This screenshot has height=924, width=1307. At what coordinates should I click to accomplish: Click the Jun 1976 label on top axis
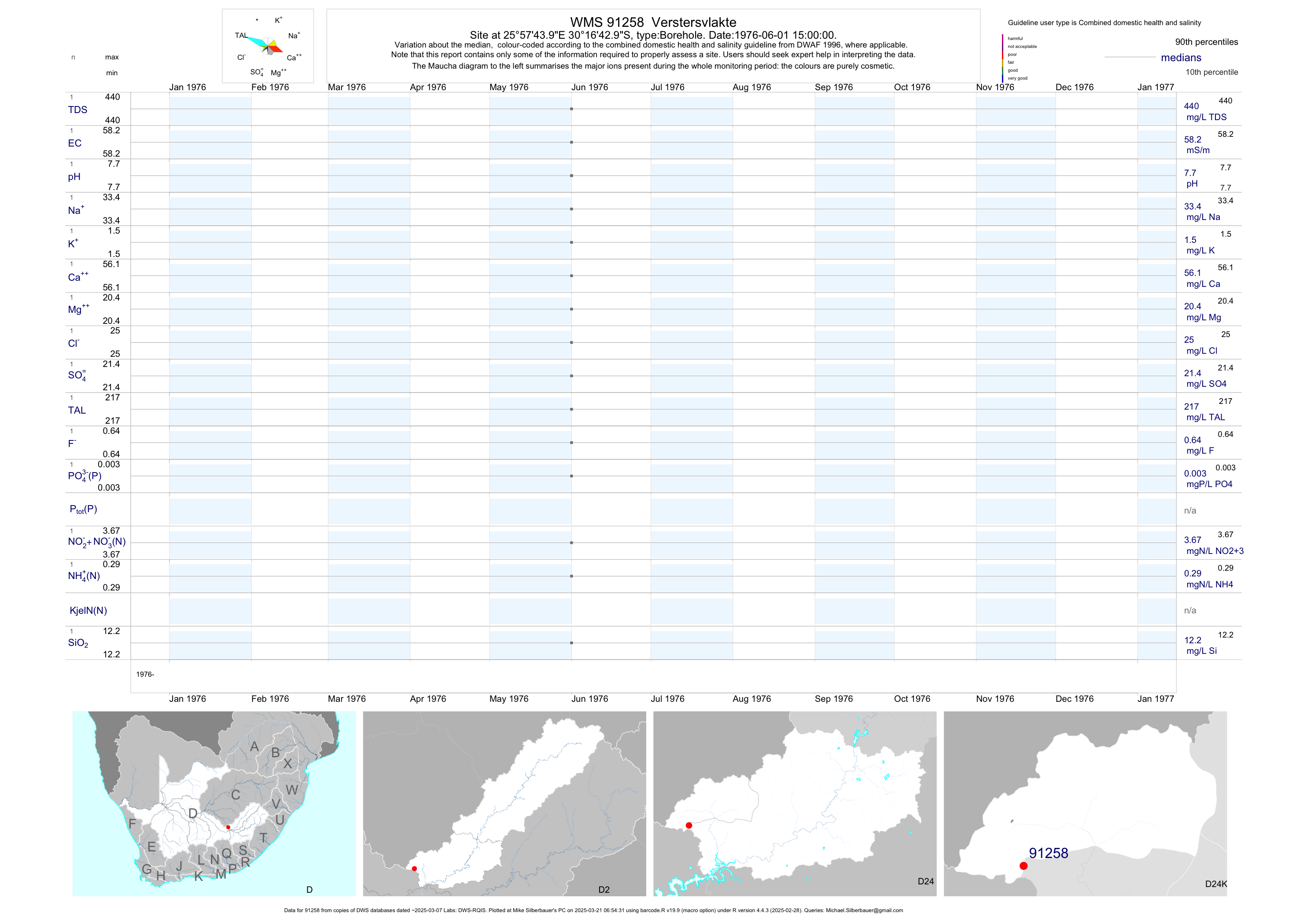tap(589, 87)
